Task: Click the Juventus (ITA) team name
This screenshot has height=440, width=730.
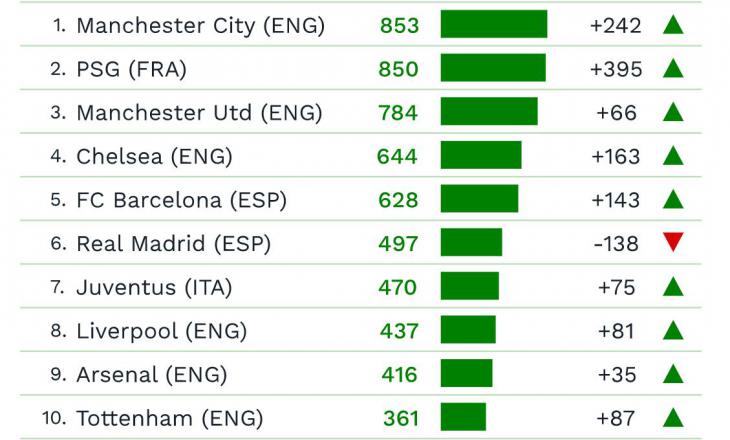Action: pos(154,287)
